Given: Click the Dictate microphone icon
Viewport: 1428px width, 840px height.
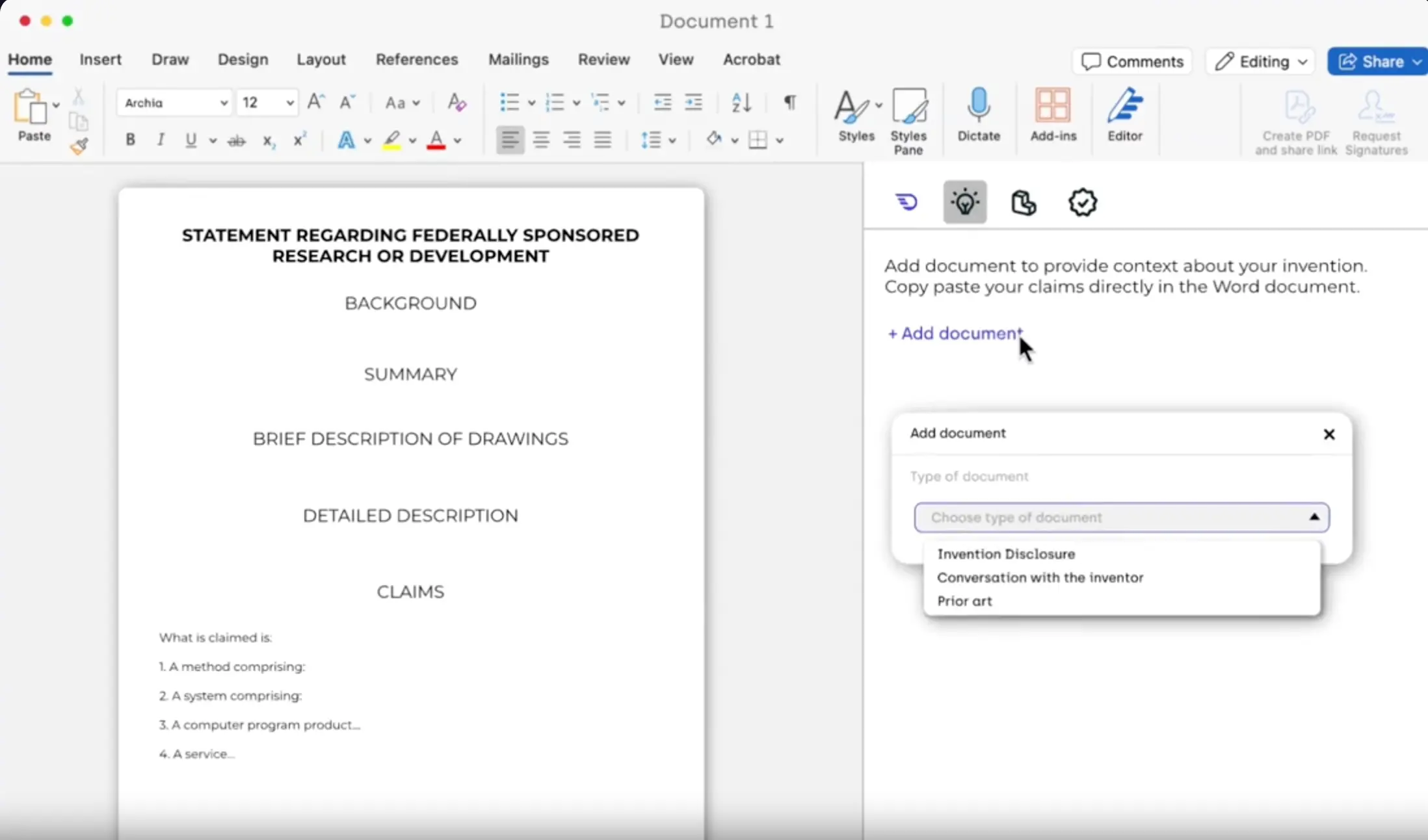Looking at the screenshot, I should [x=978, y=106].
